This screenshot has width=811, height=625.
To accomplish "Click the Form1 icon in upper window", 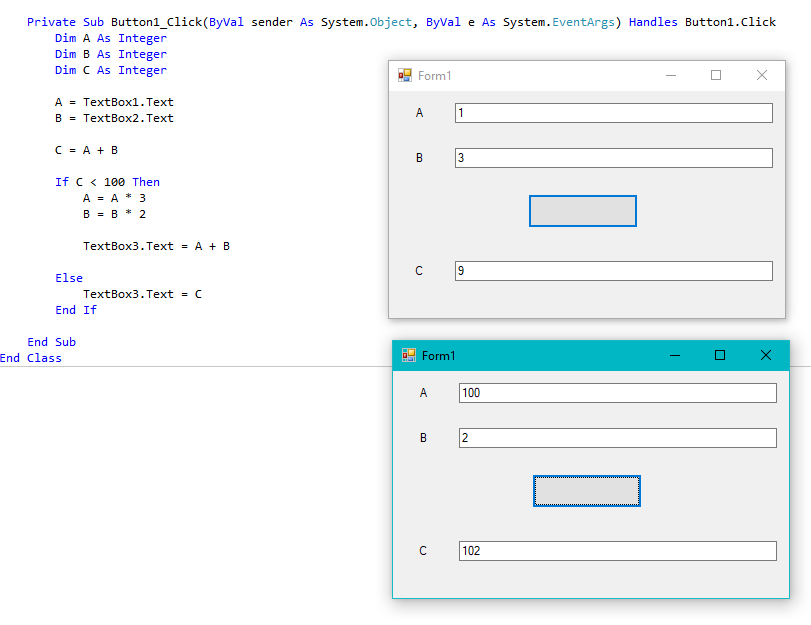I will point(404,76).
